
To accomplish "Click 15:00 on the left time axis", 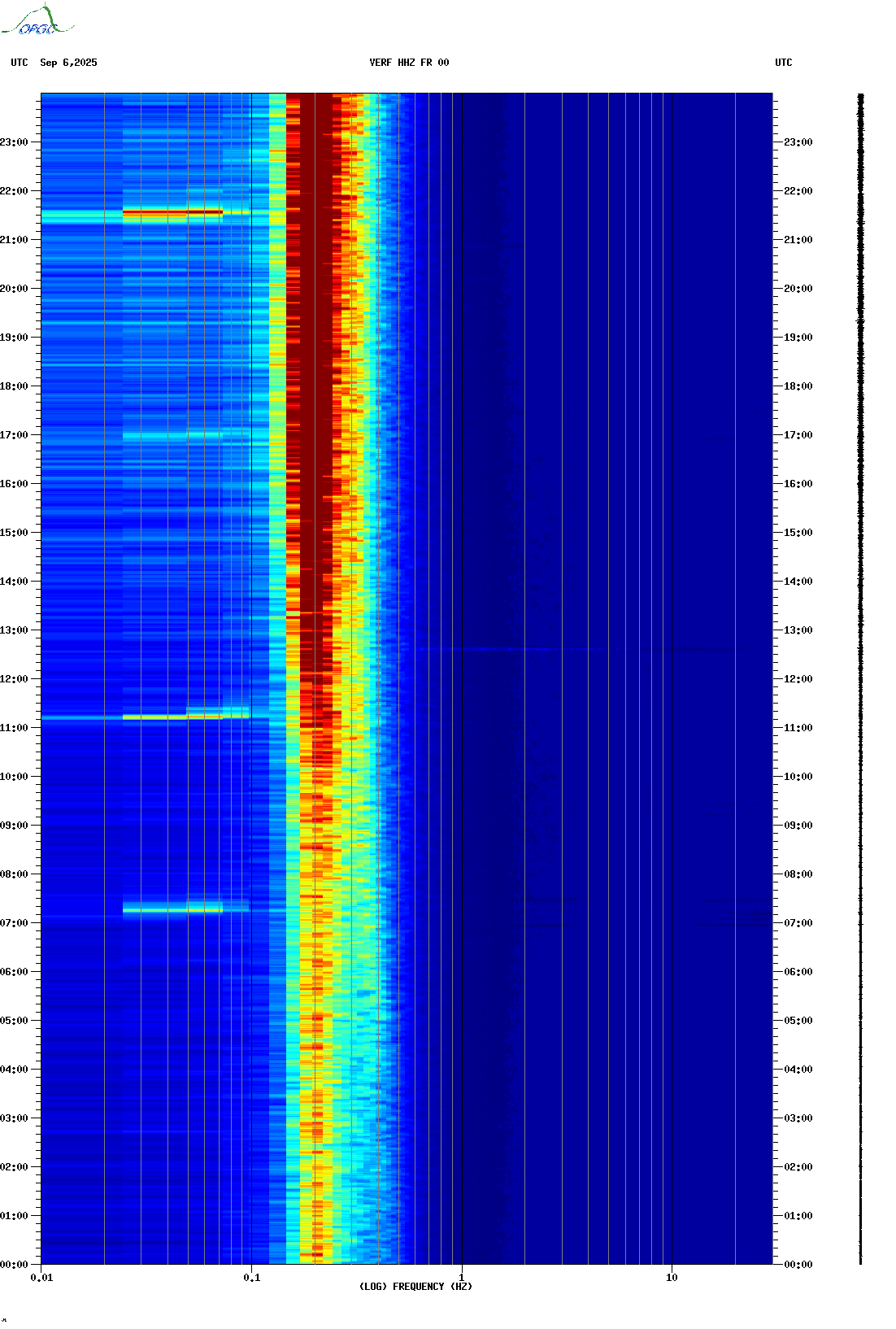I will pyautogui.click(x=14, y=533).
